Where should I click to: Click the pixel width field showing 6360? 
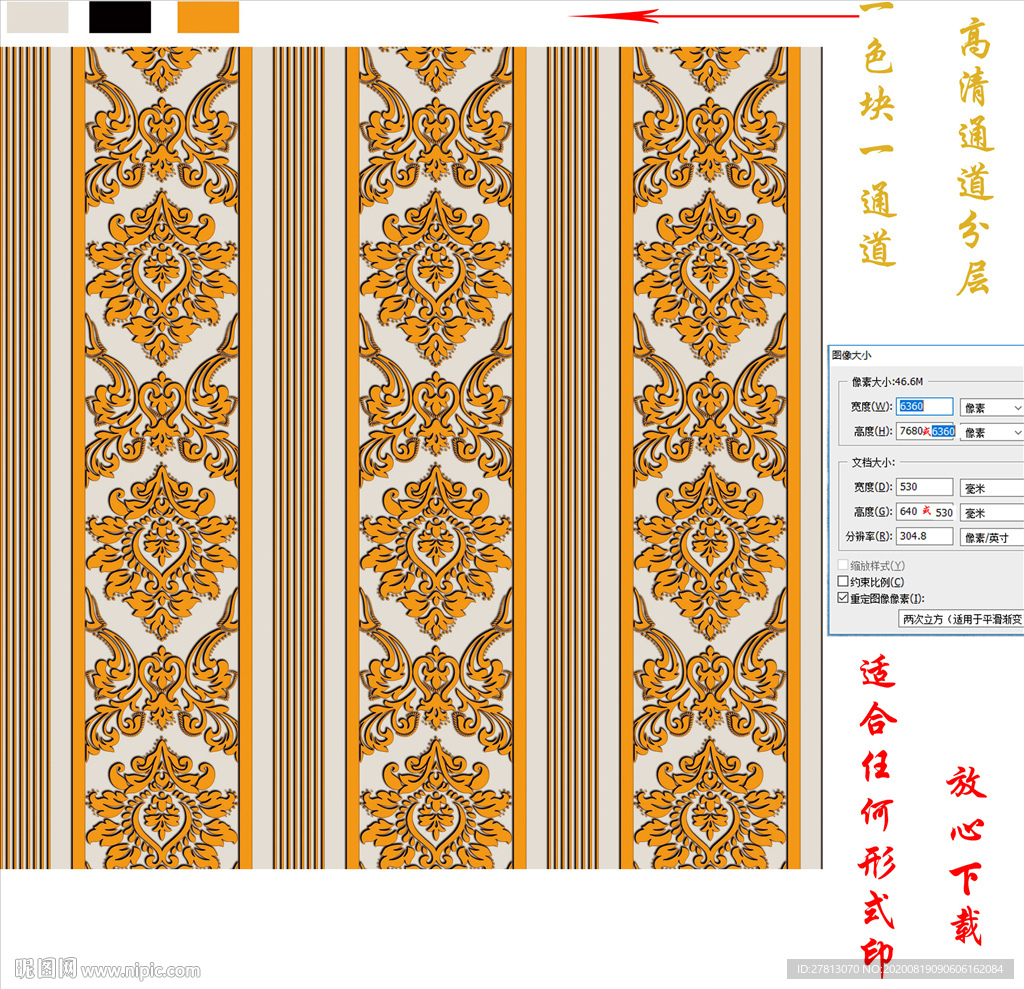tap(924, 406)
